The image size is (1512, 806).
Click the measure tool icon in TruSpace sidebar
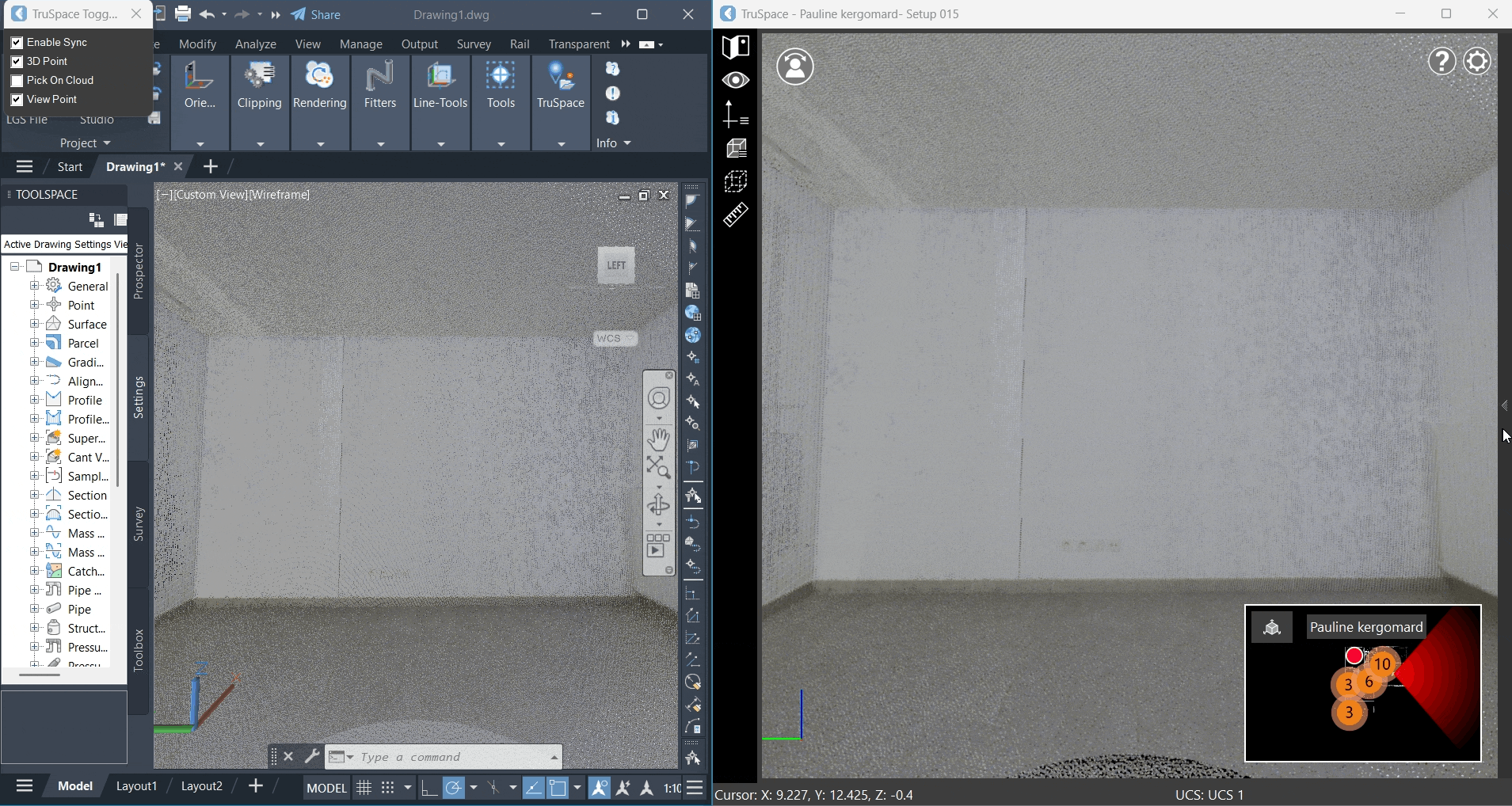(x=735, y=215)
